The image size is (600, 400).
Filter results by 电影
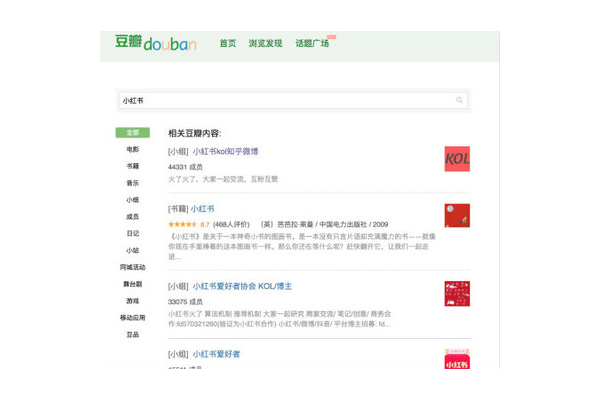click(x=132, y=149)
